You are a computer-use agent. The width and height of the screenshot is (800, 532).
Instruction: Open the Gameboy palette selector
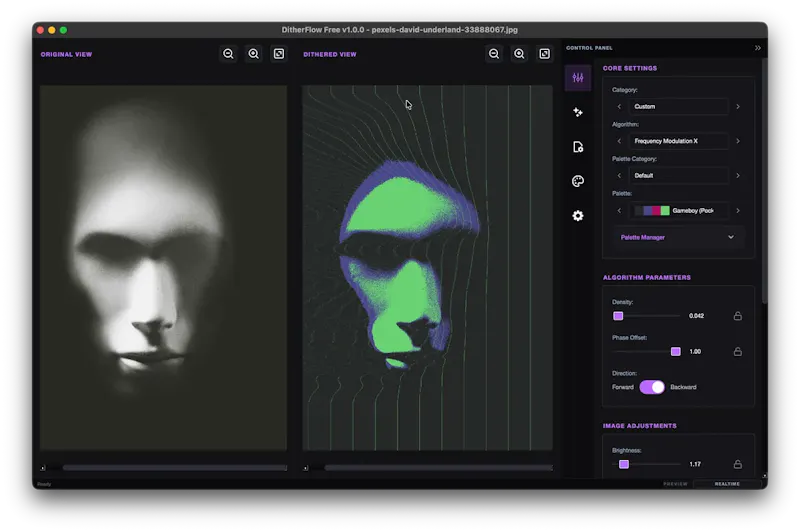tap(679, 211)
